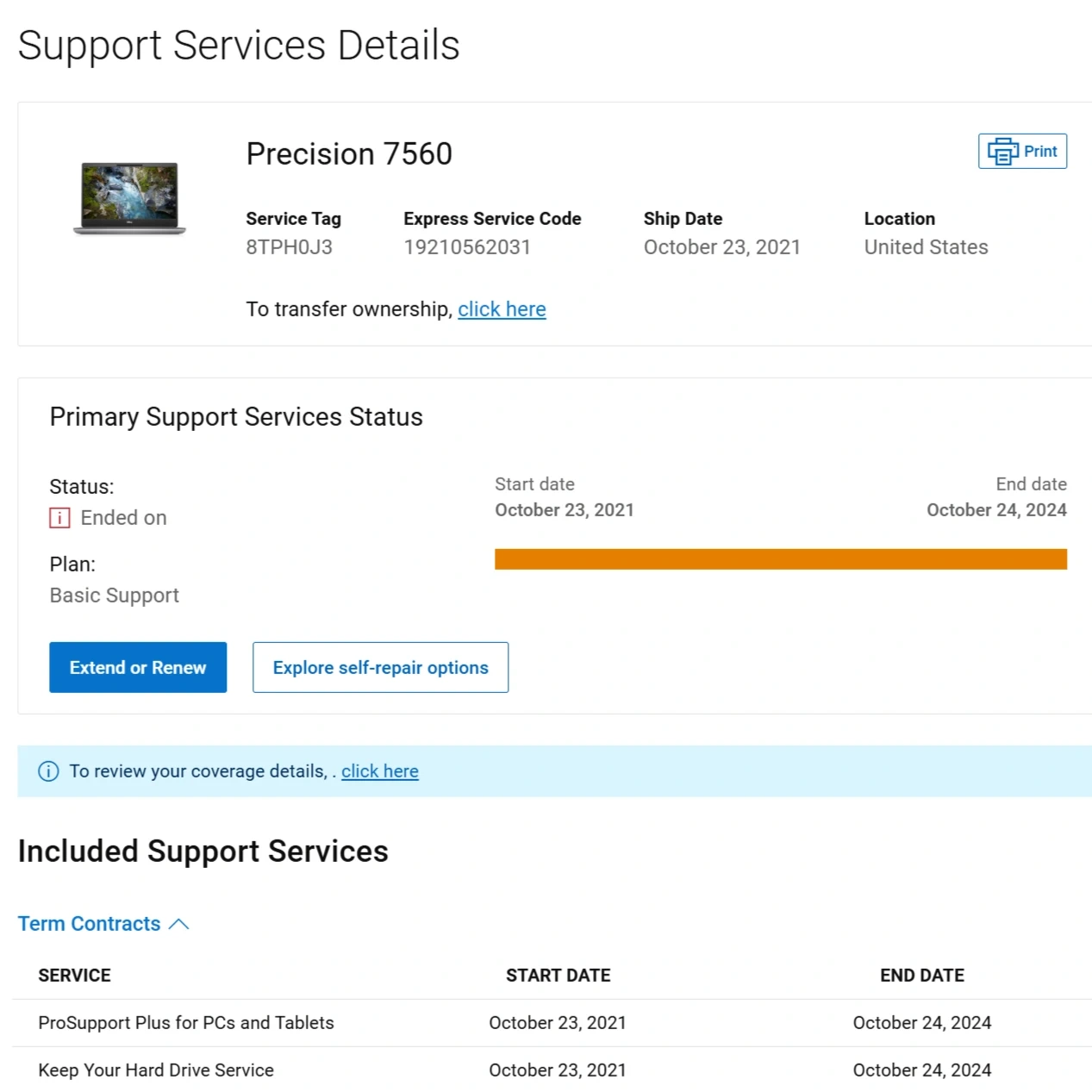
Task: Click the chevron arrow next to Term Contracts
Action: pos(179,924)
